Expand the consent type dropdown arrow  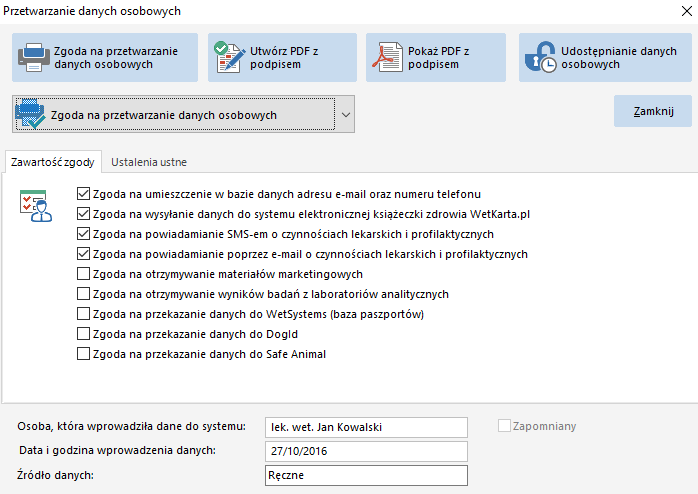point(346,114)
